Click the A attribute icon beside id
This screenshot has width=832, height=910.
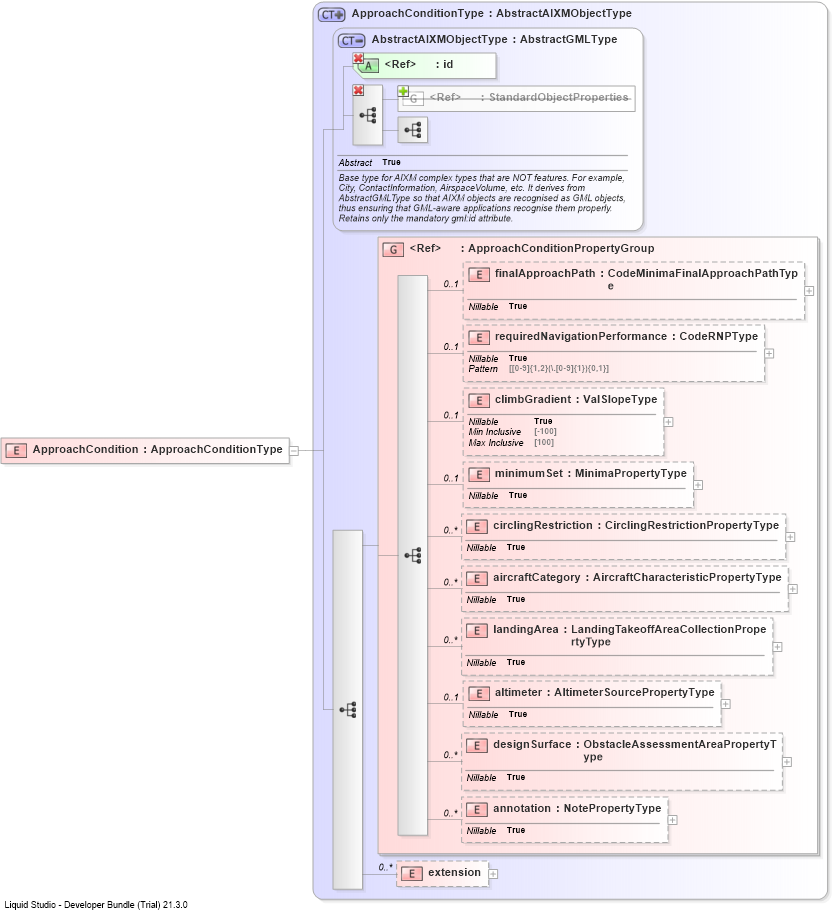(x=368, y=66)
